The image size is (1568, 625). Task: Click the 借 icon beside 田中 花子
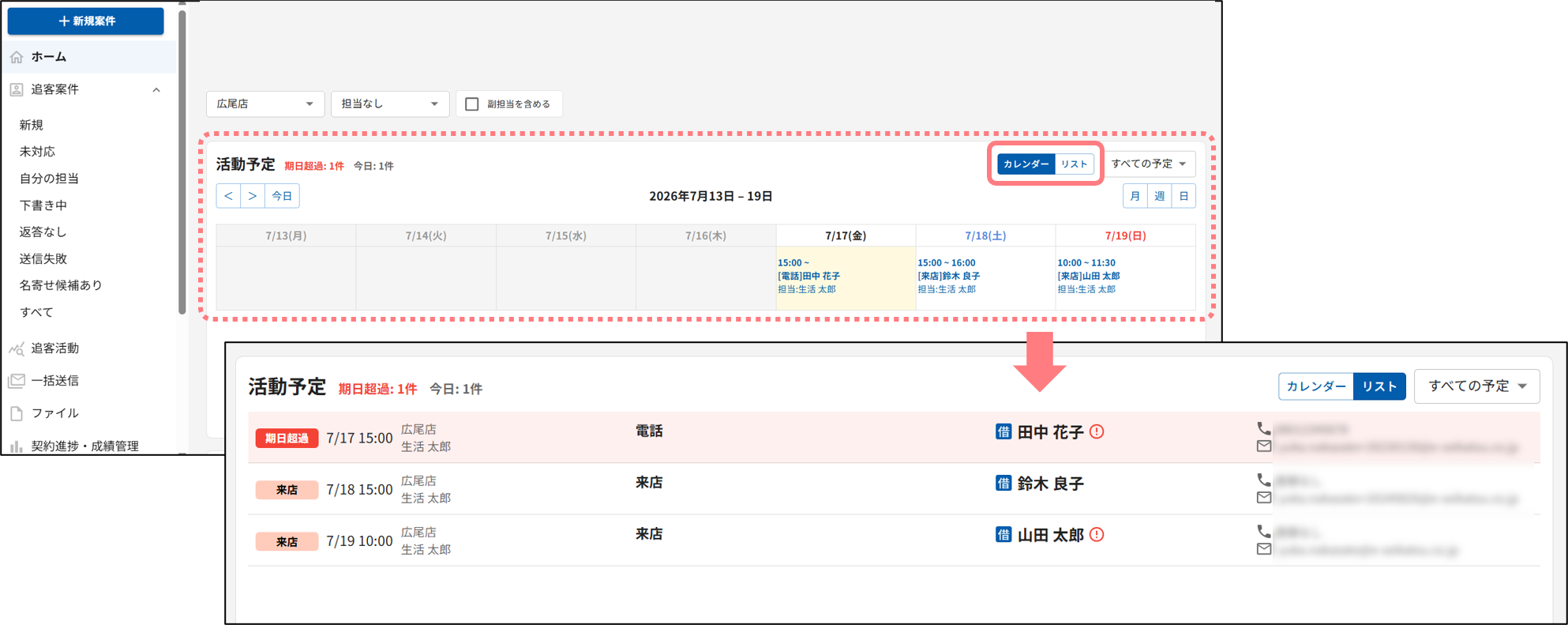(1003, 431)
